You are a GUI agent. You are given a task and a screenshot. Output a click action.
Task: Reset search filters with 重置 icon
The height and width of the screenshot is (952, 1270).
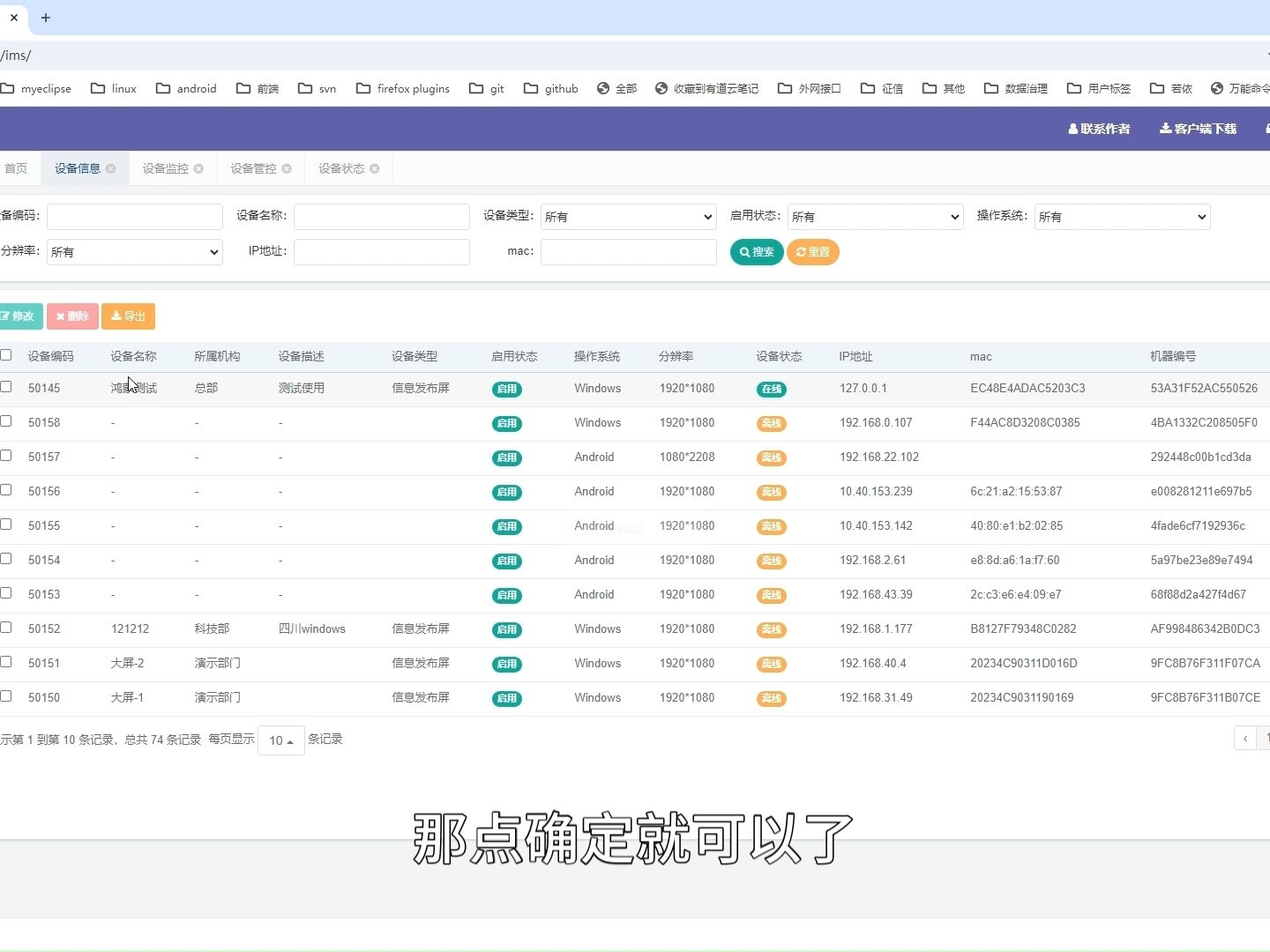coord(812,252)
